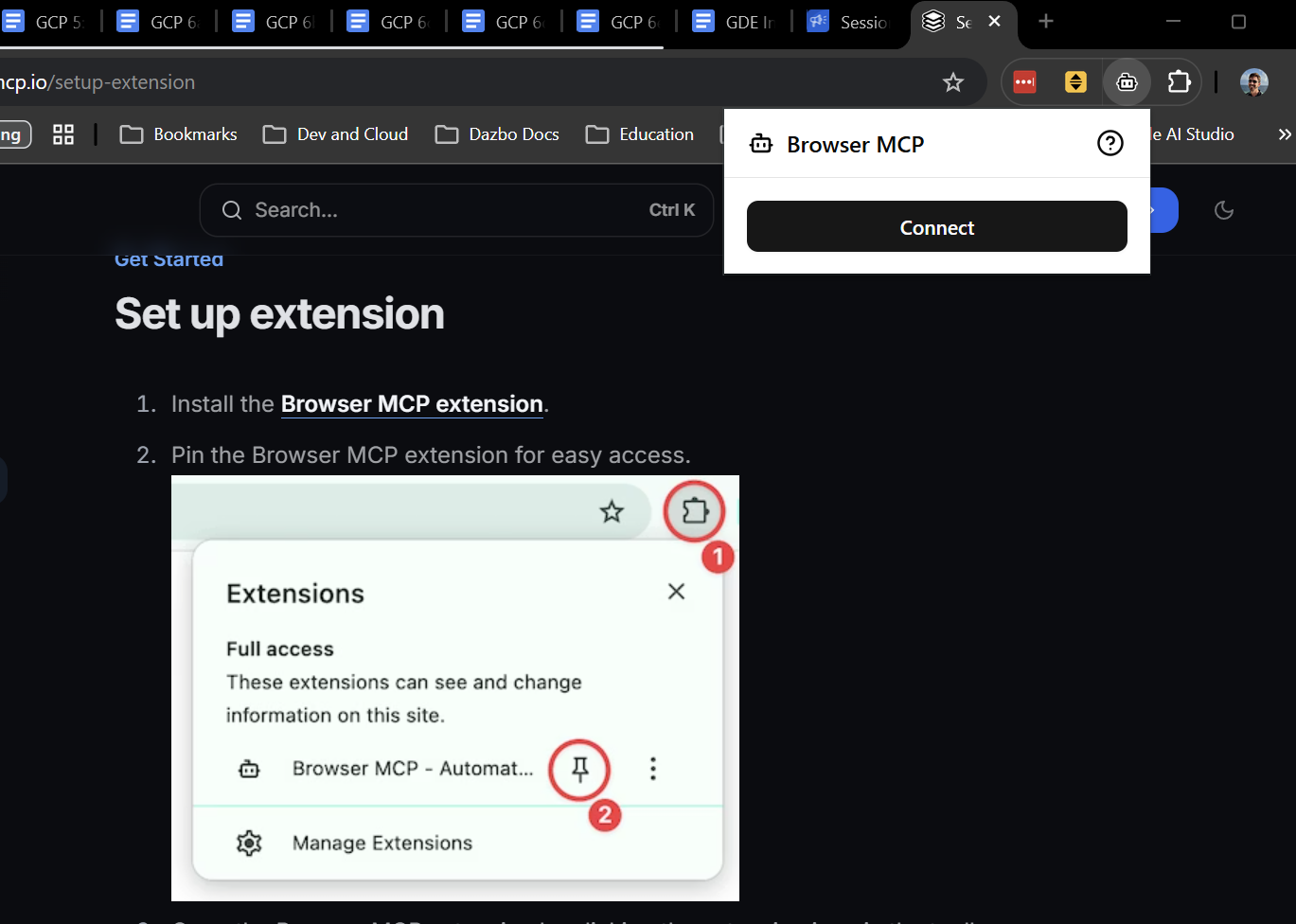
Task: Open the Dazbo Docs bookmarks folder
Action: [496, 134]
